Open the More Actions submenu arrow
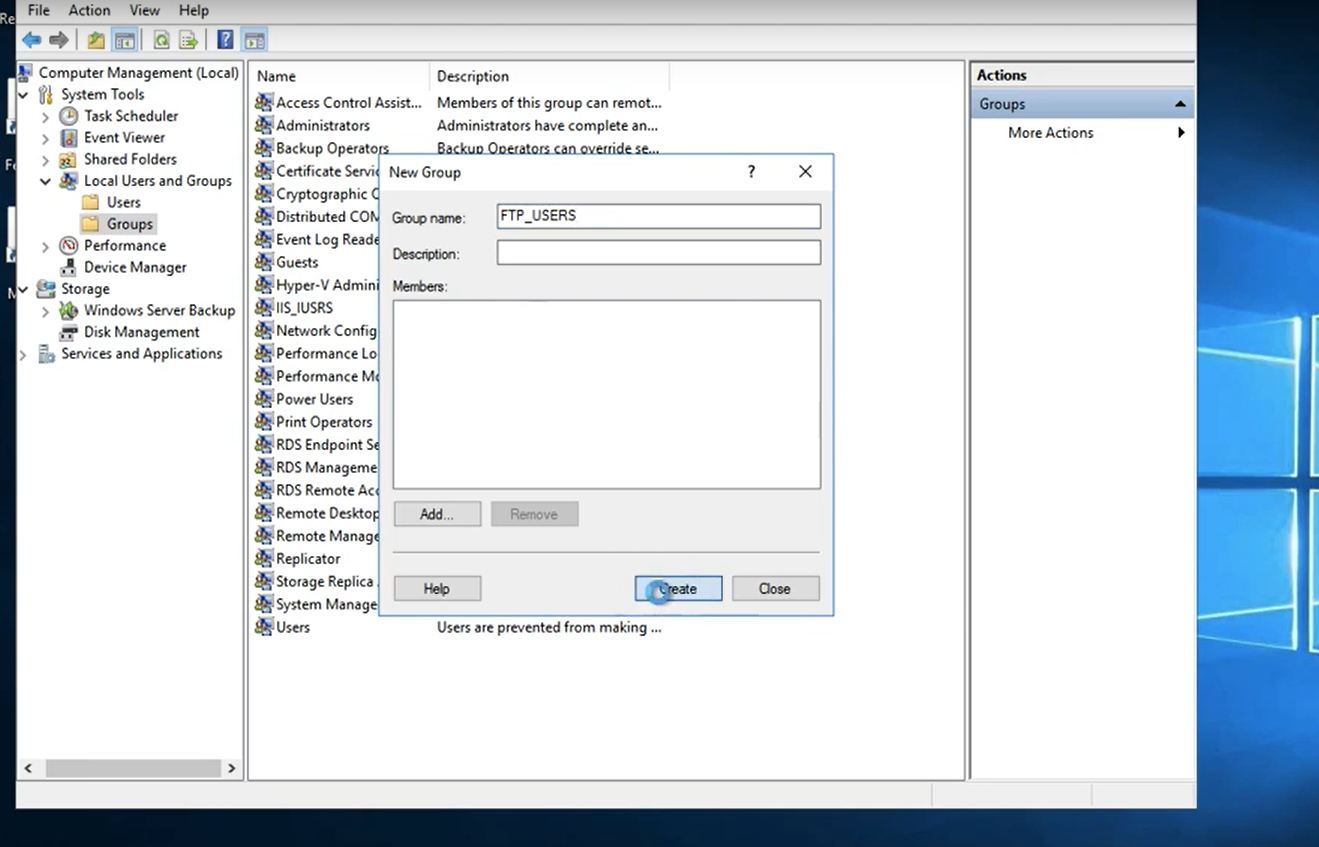Screen dimensions: 1319x847 point(1181,133)
